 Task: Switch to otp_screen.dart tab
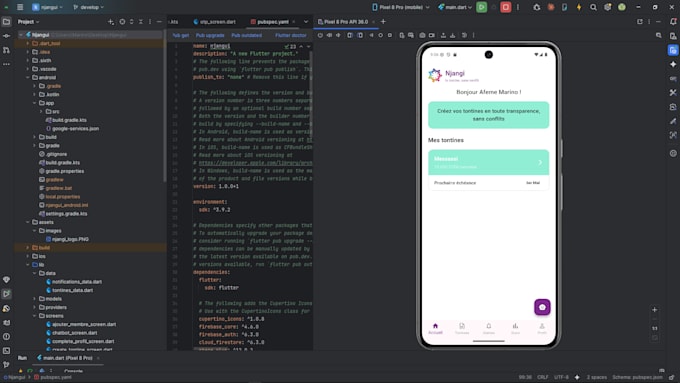[215, 22]
